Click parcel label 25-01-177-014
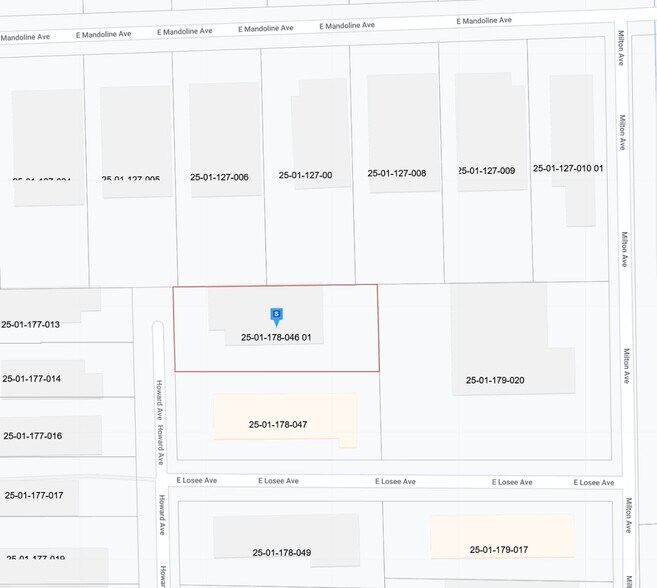Screen dimensions: 657x588 point(32,379)
